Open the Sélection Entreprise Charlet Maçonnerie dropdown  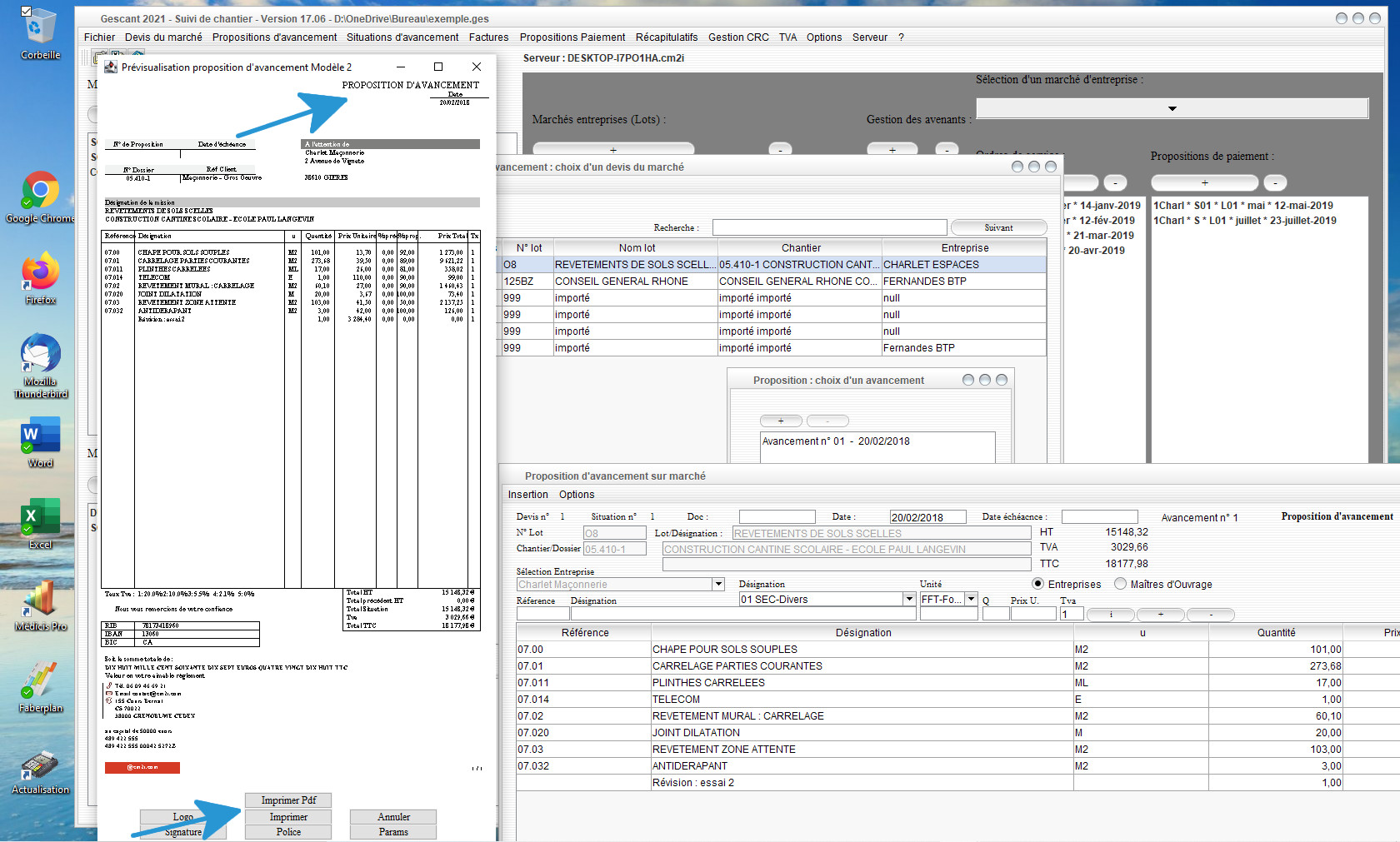pyautogui.click(x=718, y=585)
